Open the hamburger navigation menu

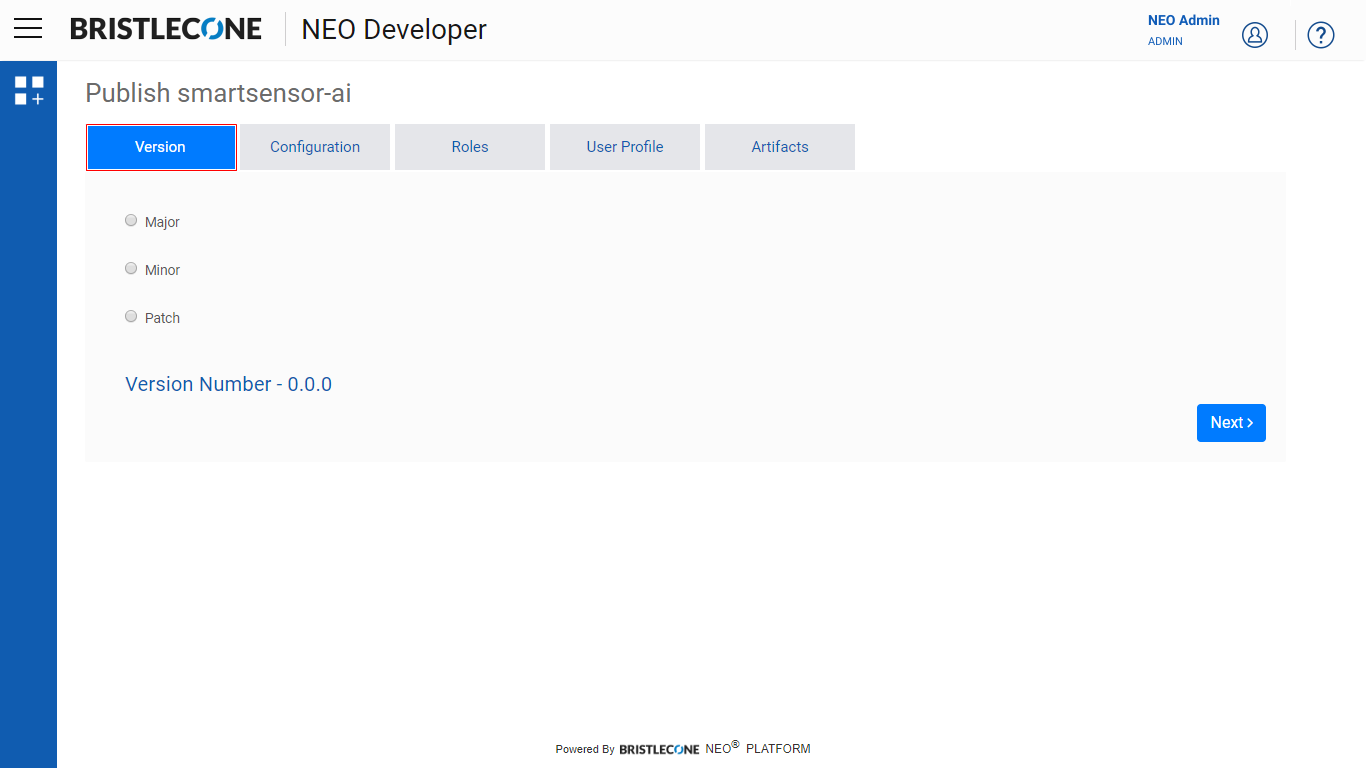pyautogui.click(x=28, y=28)
